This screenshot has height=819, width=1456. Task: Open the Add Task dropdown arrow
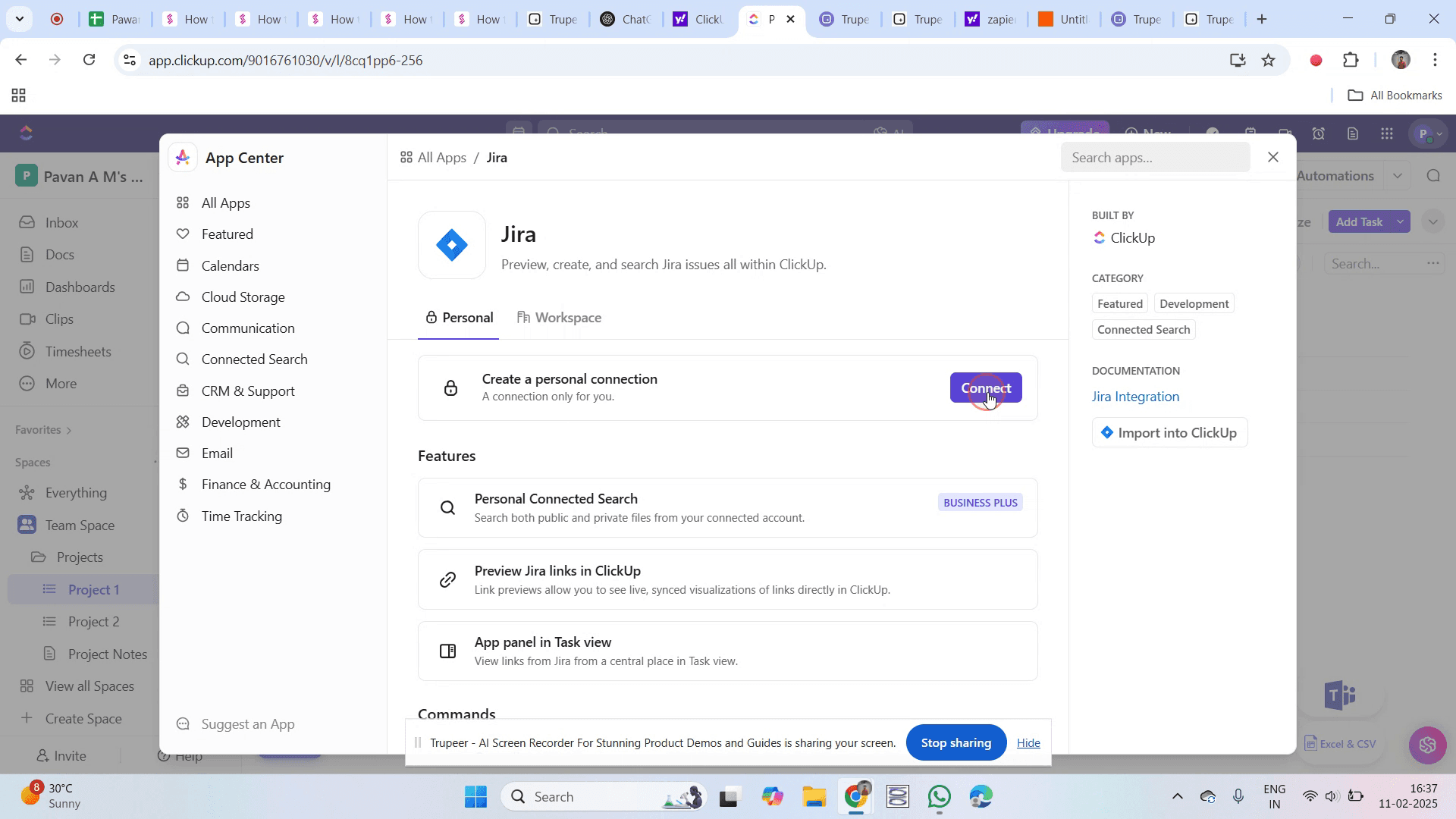point(1401,222)
